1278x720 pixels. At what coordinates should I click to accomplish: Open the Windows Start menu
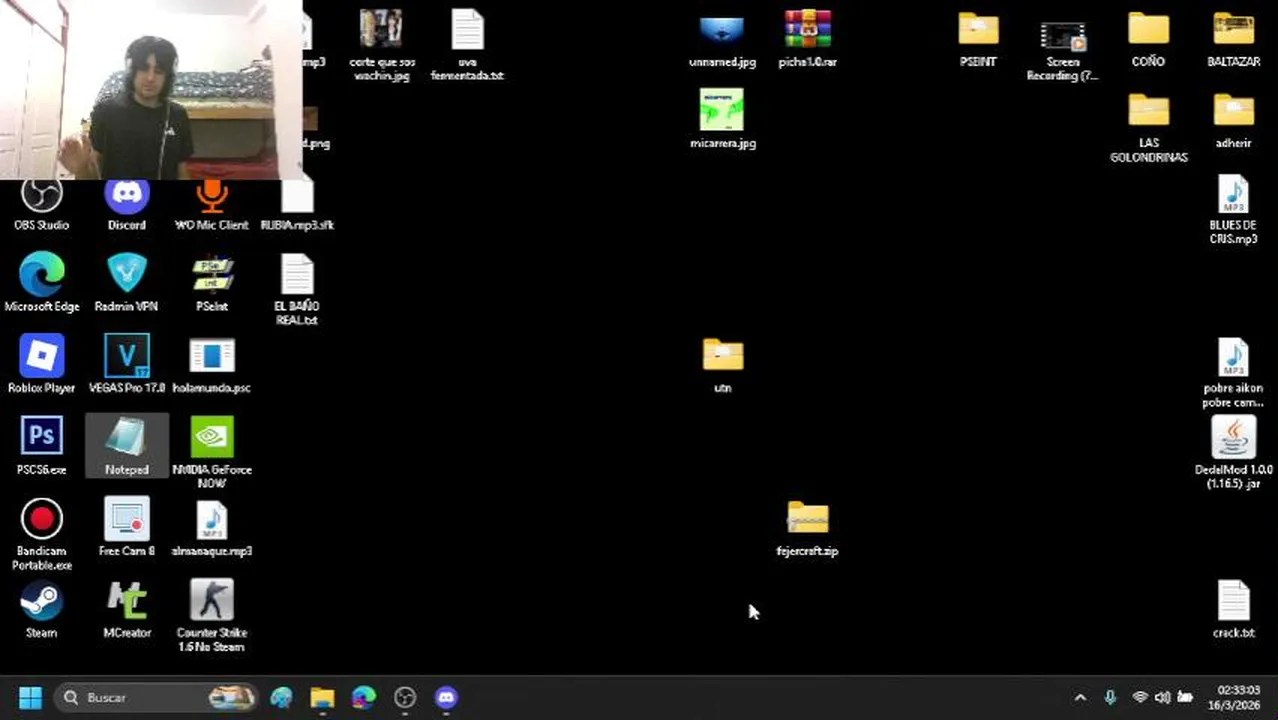coord(30,697)
